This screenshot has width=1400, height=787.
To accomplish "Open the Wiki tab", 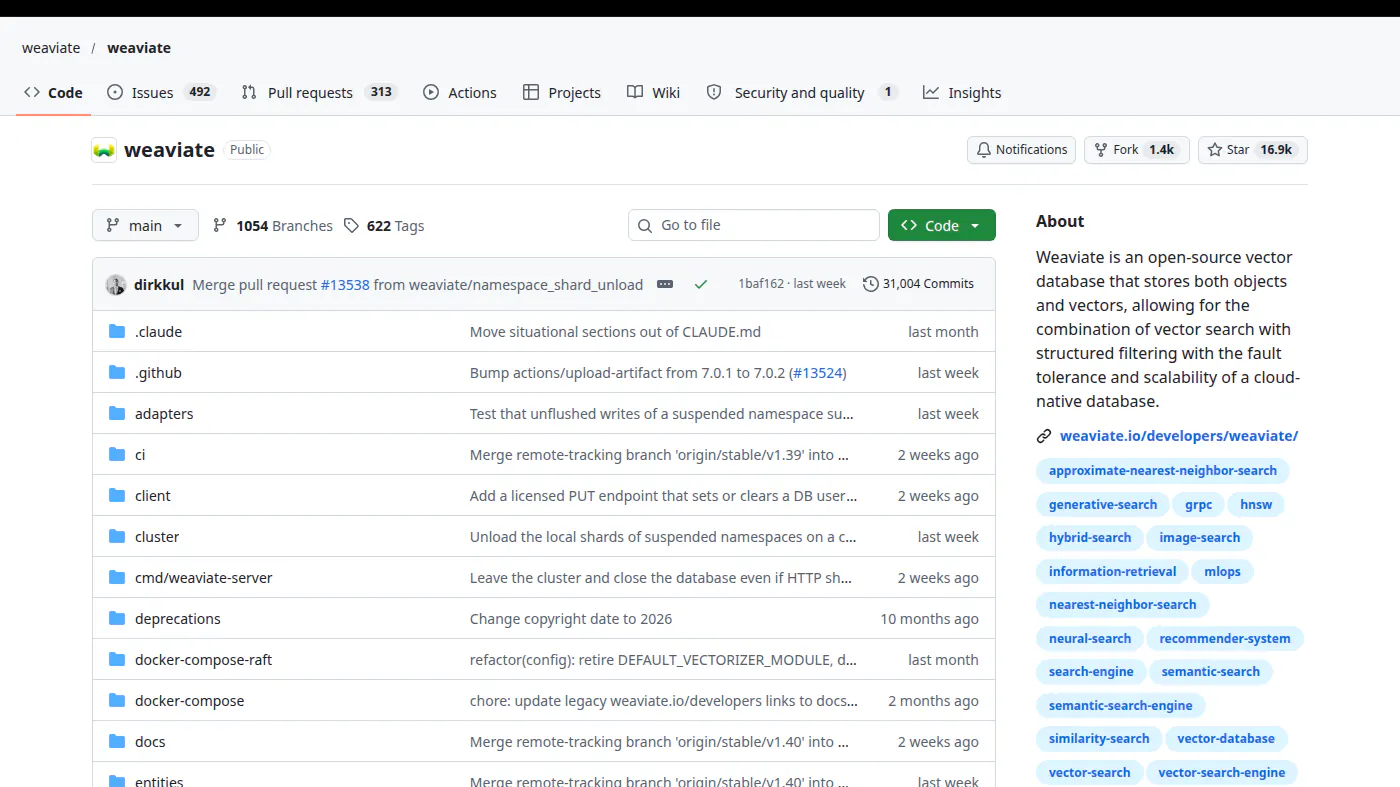I will pyautogui.click(x=653, y=93).
